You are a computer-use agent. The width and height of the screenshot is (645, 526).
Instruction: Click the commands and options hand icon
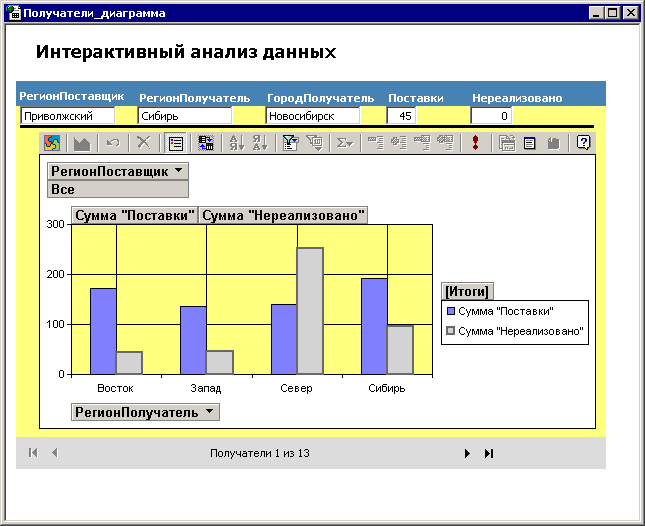tap(553, 143)
